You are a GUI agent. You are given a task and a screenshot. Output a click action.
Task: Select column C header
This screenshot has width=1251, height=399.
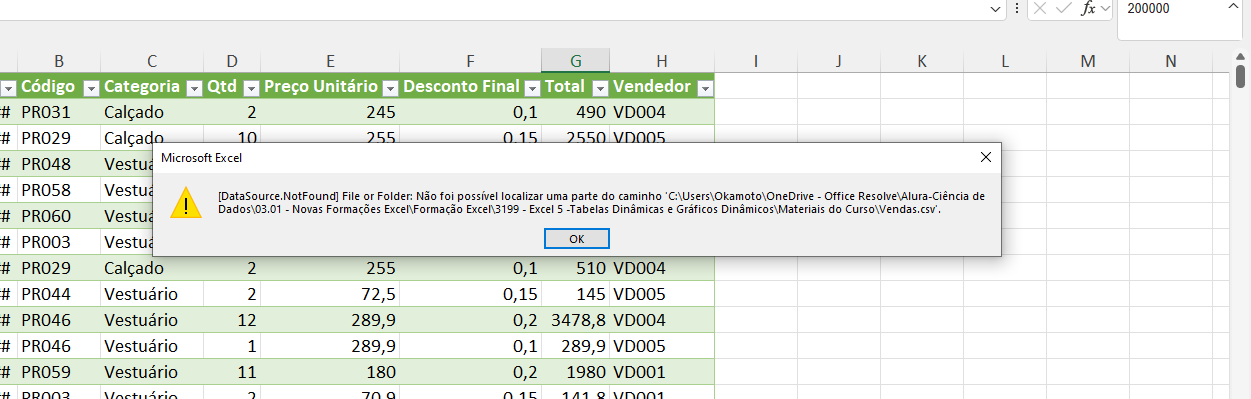(151, 61)
